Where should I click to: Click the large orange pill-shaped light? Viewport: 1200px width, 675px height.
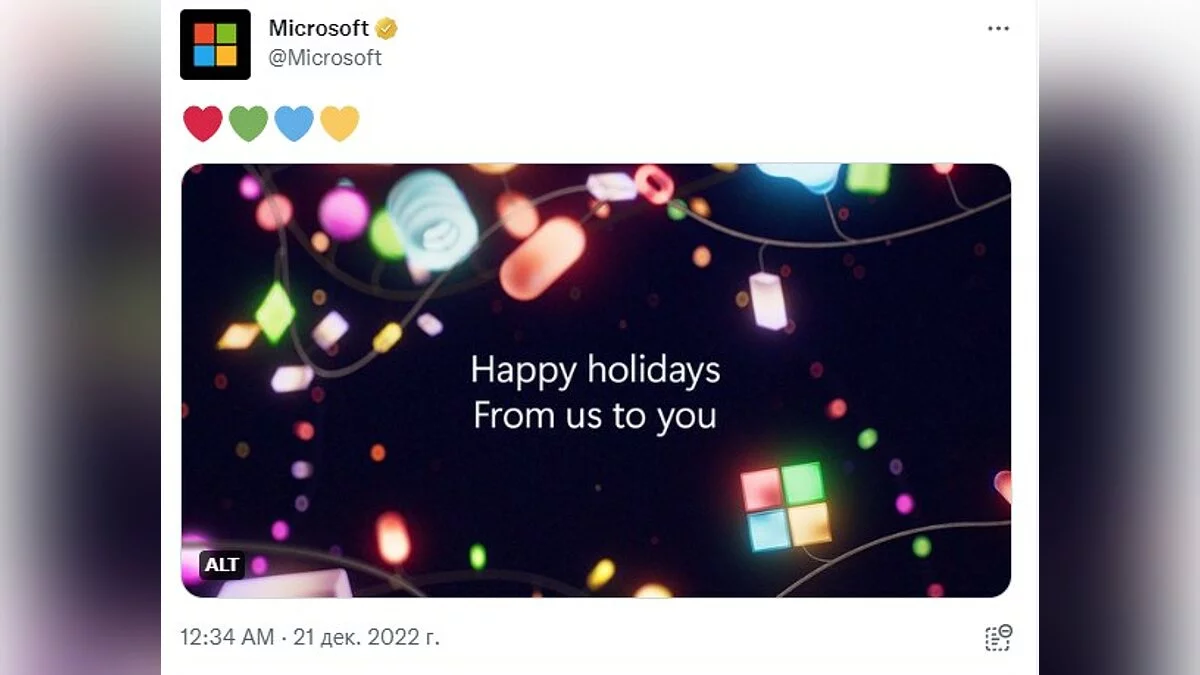coord(542,258)
